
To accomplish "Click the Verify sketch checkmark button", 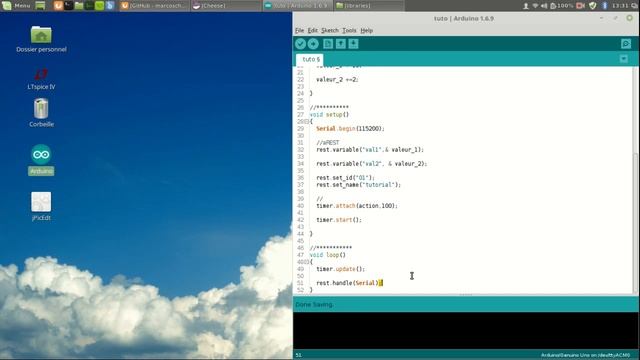I will tap(300, 44).
